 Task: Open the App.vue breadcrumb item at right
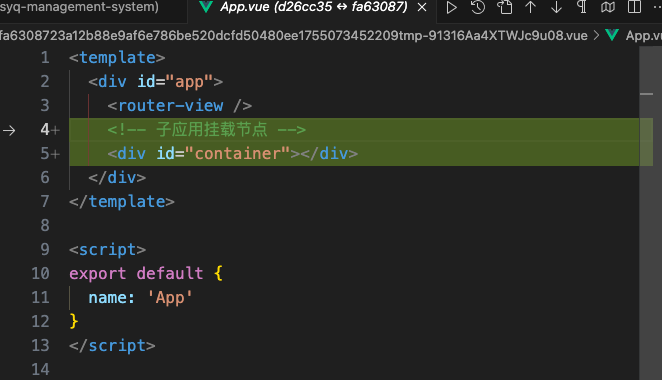tap(643, 36)
